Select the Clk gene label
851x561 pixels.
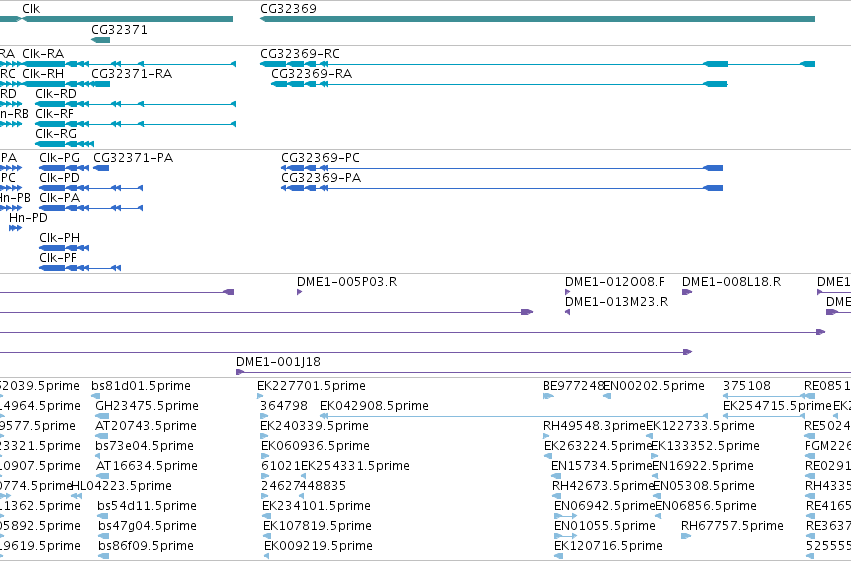pyautogui.click(x=31, y=9)
